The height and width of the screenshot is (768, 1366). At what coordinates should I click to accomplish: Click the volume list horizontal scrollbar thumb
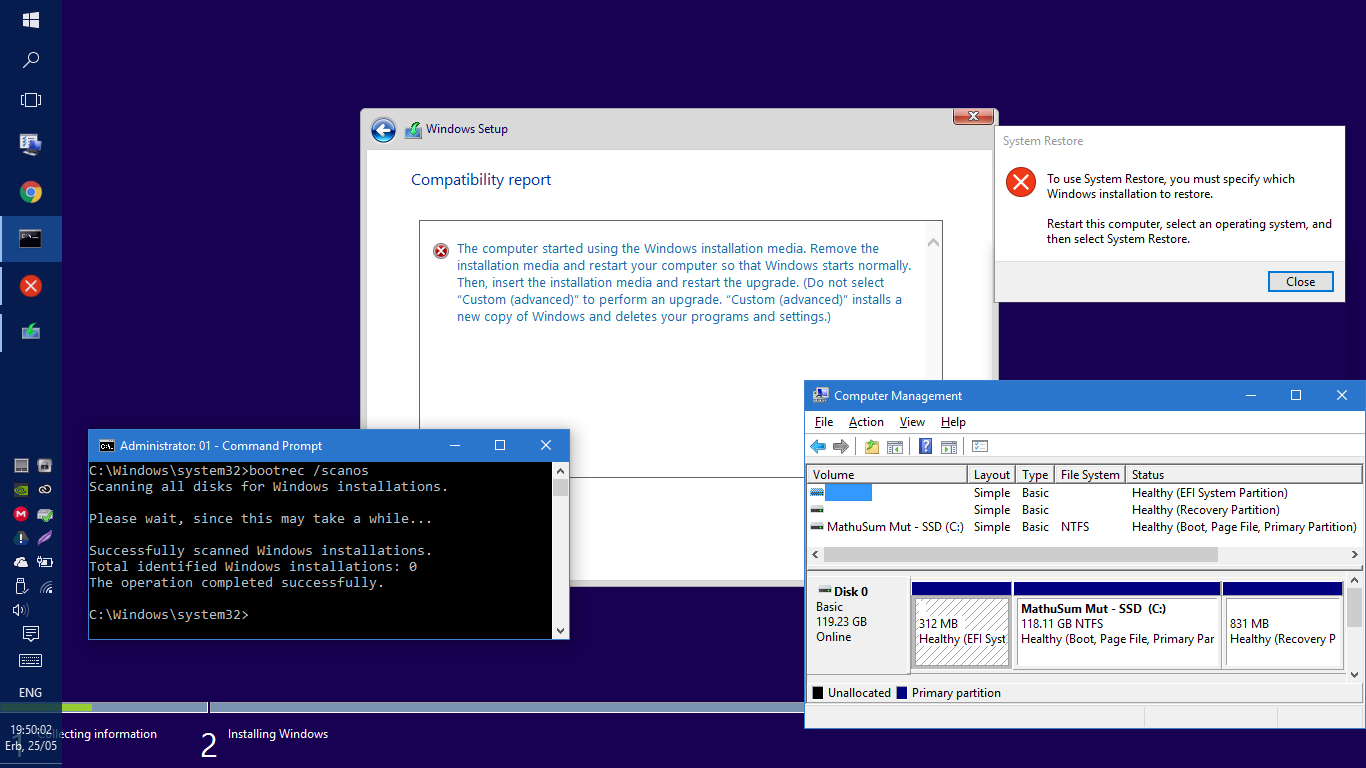click(1021, 554)
